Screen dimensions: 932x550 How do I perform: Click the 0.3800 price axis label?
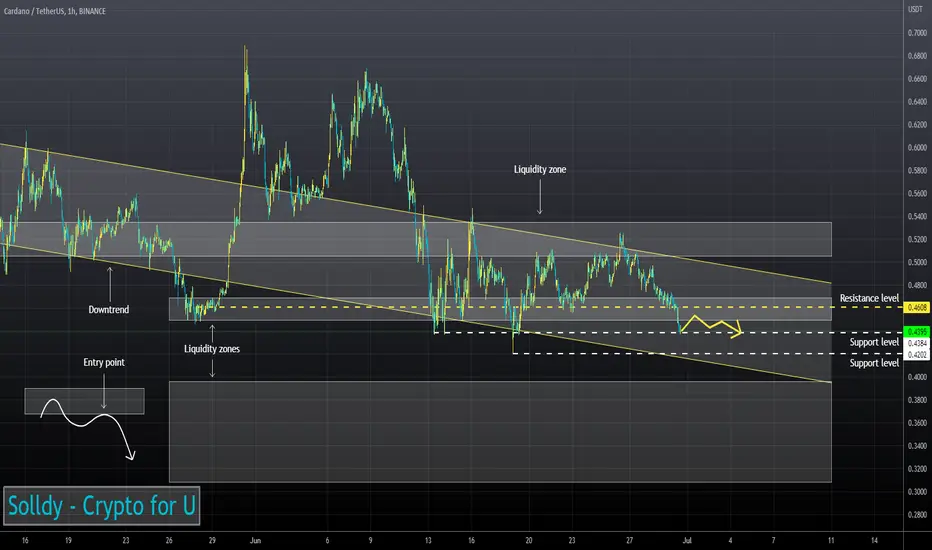click(917, 400)
